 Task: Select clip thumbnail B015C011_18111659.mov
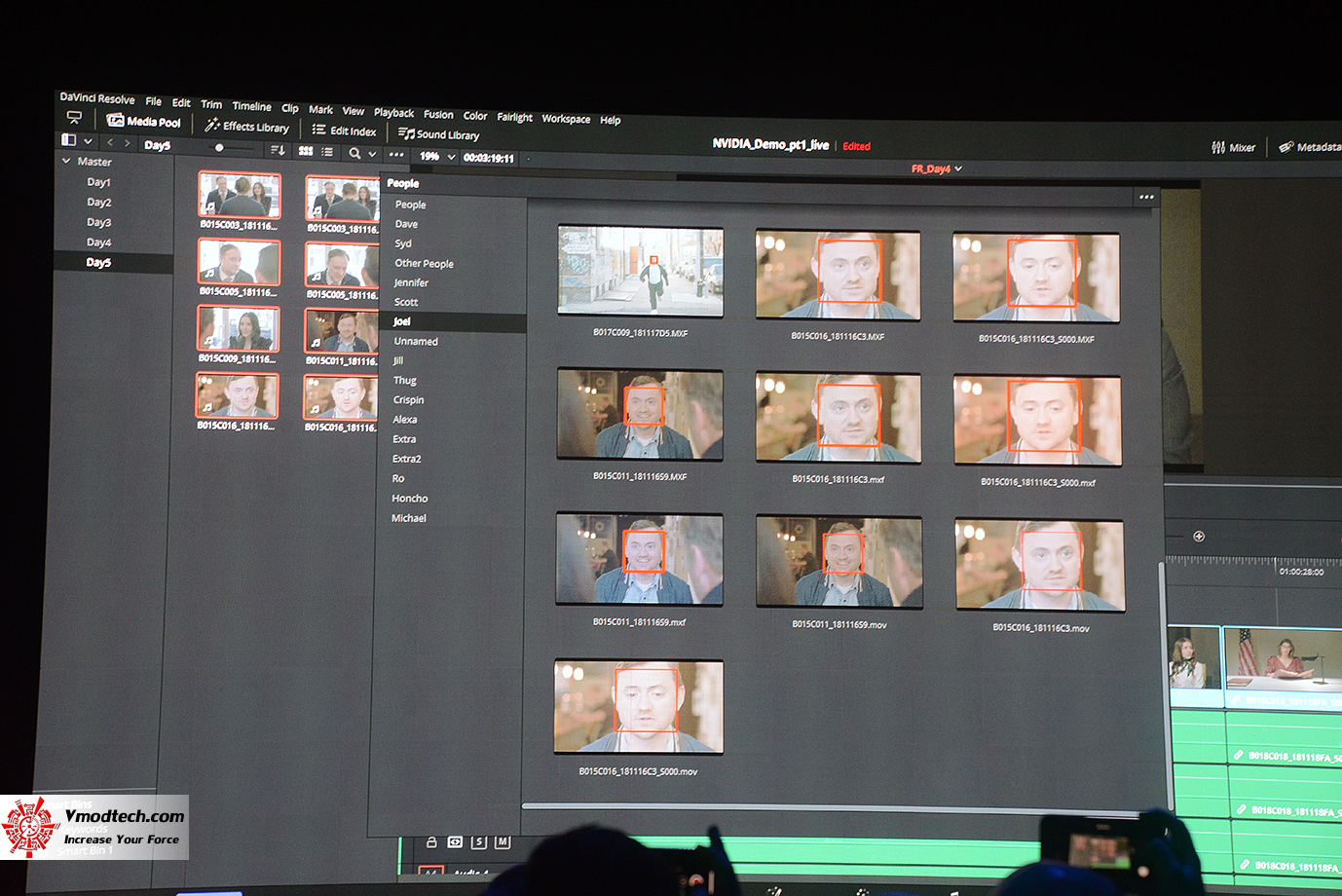[839, 563]
